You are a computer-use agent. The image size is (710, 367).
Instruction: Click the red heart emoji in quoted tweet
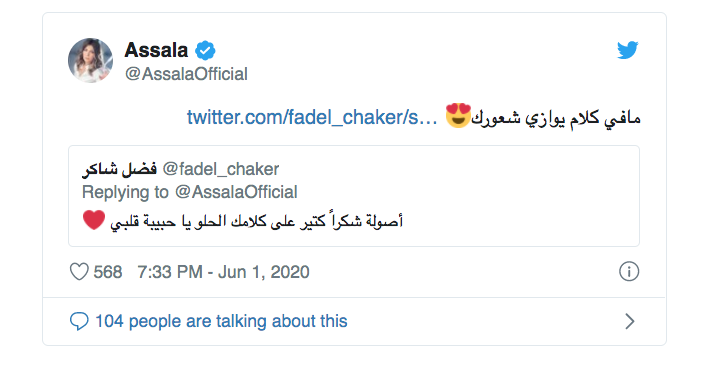point(94,220)
